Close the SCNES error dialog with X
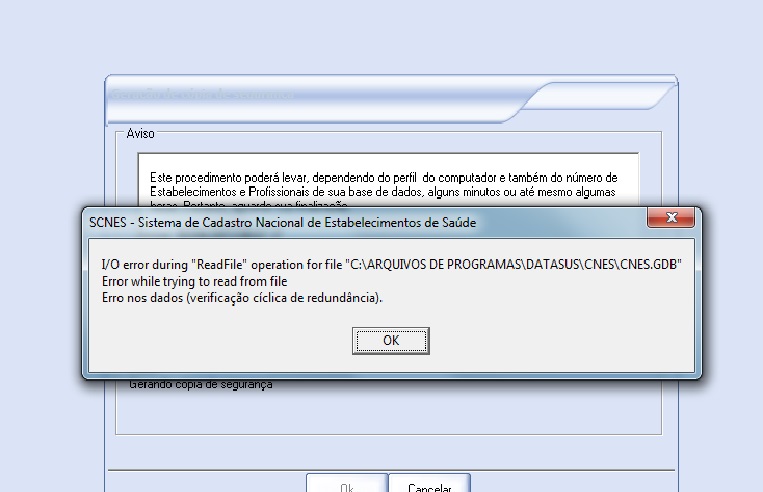 tap(671, 219)
